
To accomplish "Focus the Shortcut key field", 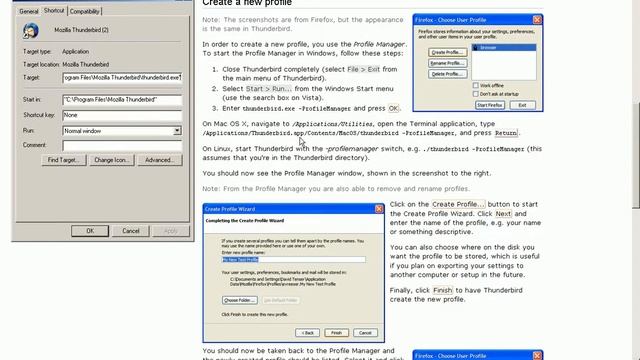I will click(122, 115).
